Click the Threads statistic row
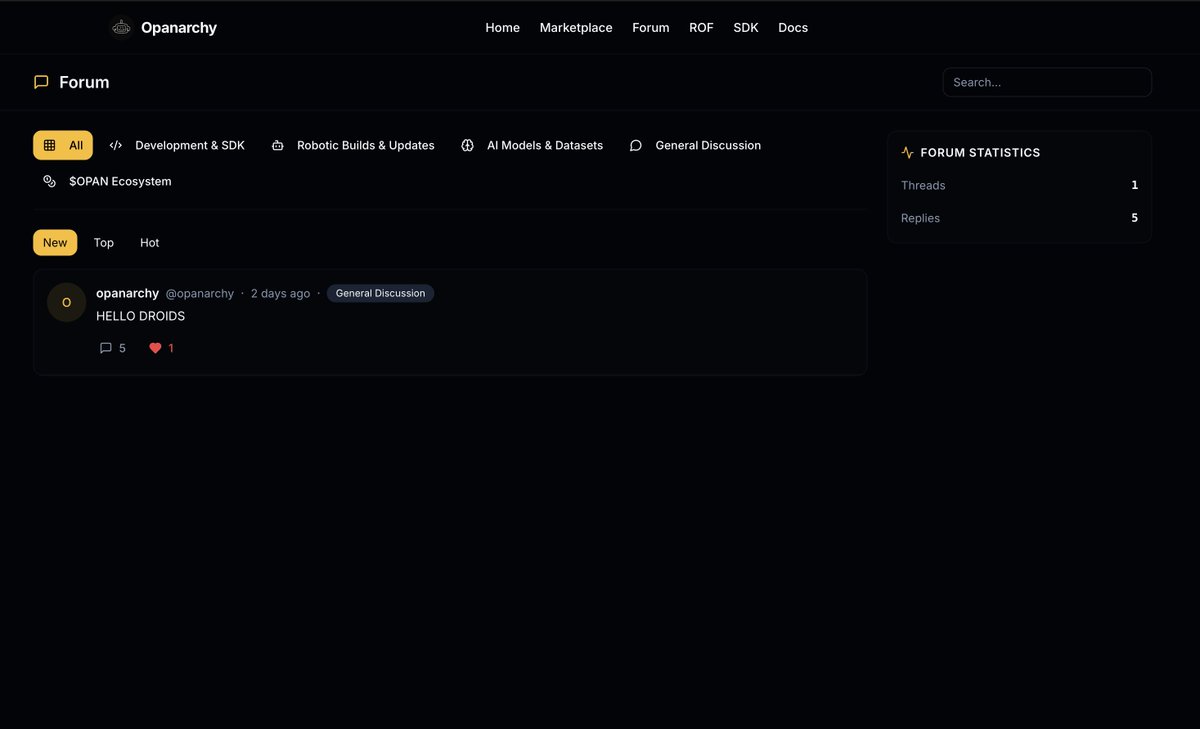Image resolution: width=1200 pixels, height=729 pixels. (x=1019, y=185)
